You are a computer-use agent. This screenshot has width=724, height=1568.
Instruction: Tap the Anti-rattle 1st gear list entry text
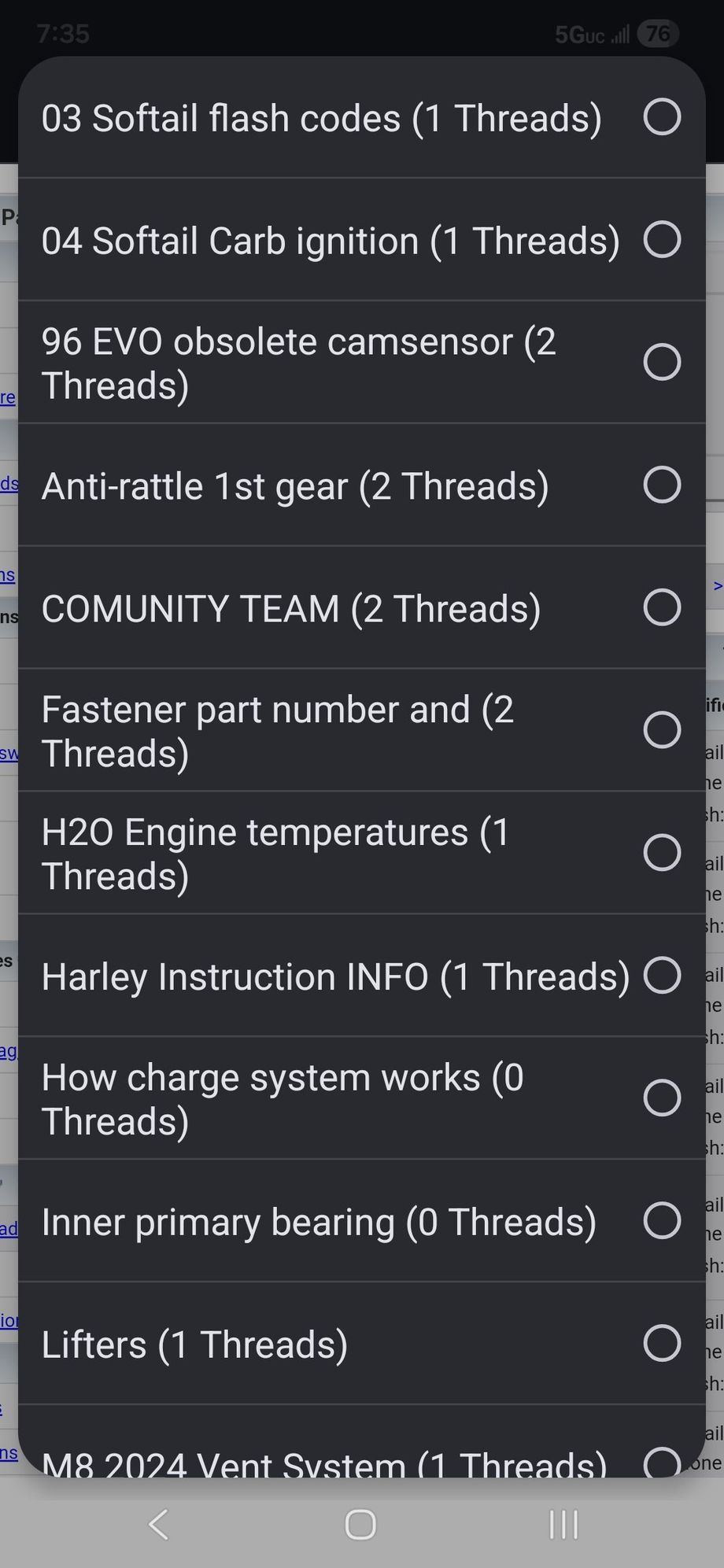click(295, 486)
